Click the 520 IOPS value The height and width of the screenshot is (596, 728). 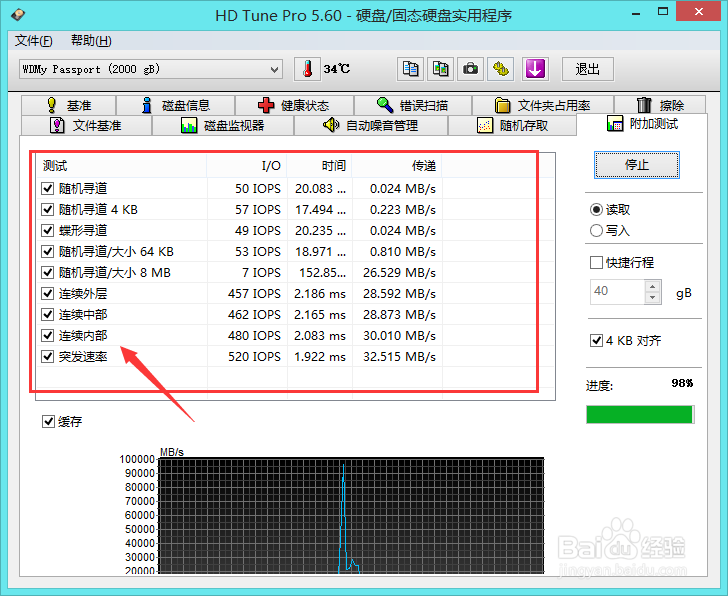[x=254, y=356]
